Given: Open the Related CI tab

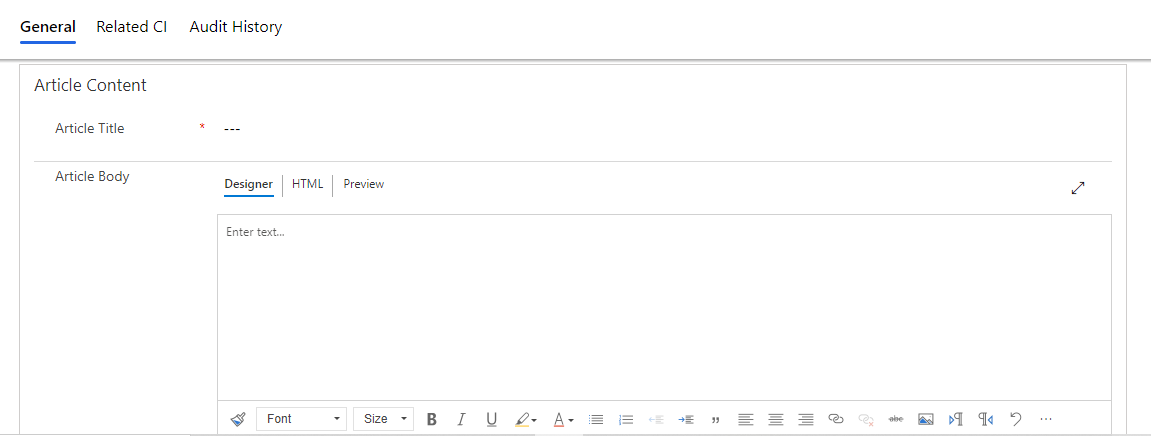Looking at the screenshot, I should coord(131,27).
